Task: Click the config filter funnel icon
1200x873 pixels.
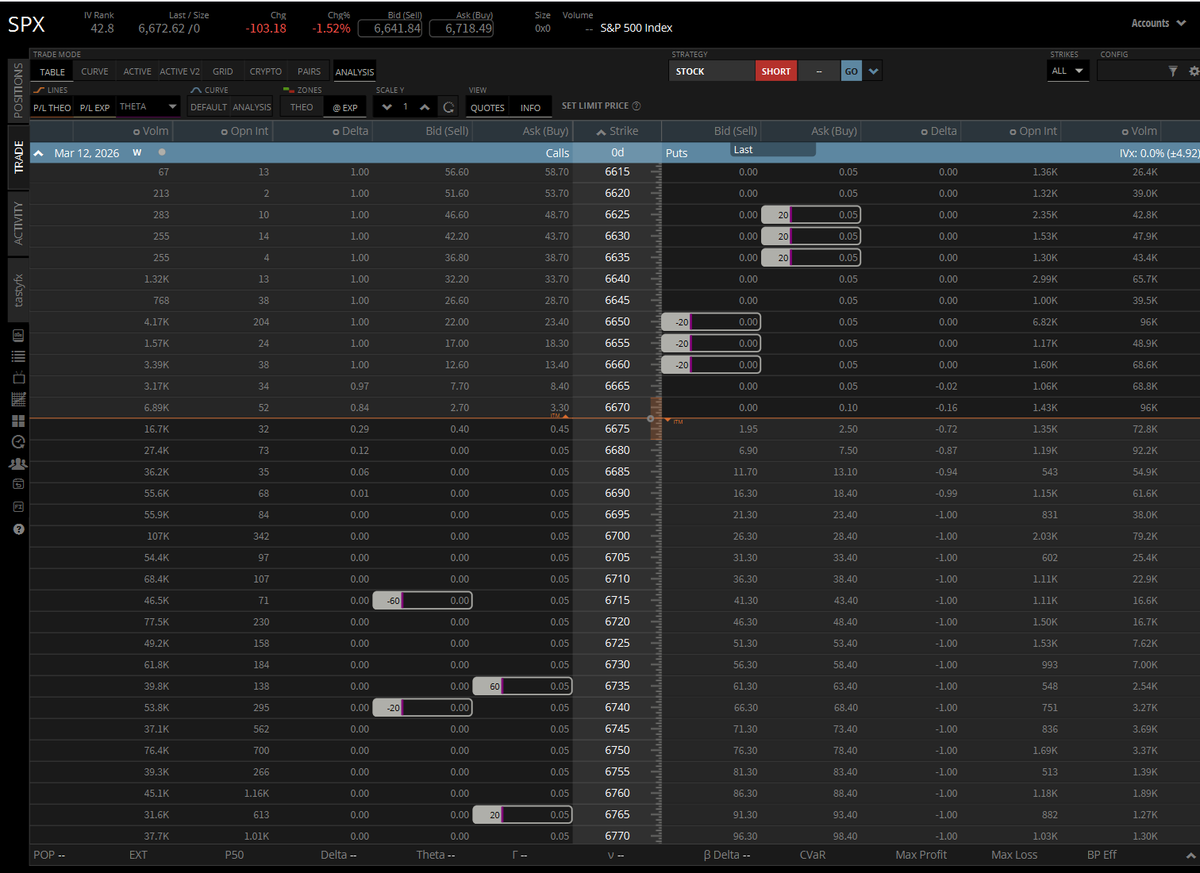Action: [x=1173, y=71]
